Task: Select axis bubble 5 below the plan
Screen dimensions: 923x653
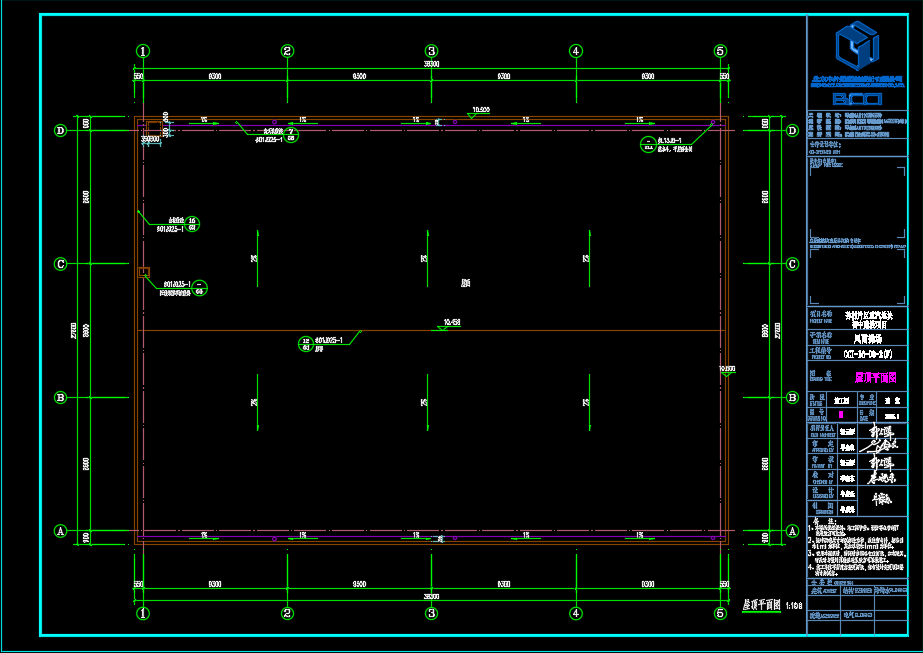Action: click(721, 614)
